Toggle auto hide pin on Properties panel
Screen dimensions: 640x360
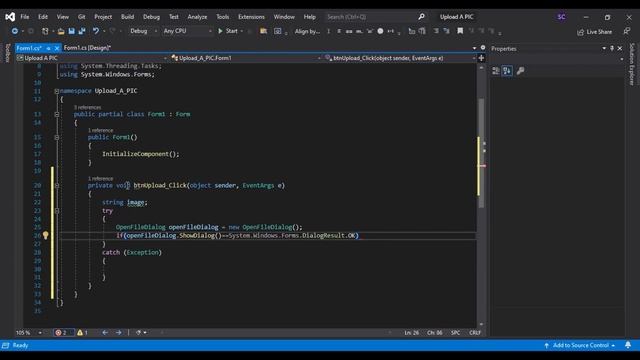coord(612,48)
